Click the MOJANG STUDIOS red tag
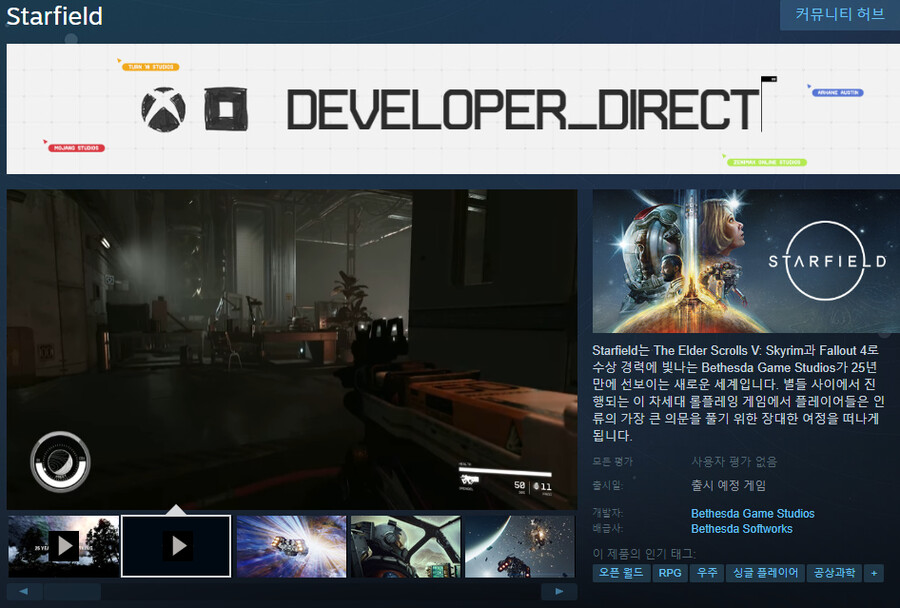 [76, 148]
